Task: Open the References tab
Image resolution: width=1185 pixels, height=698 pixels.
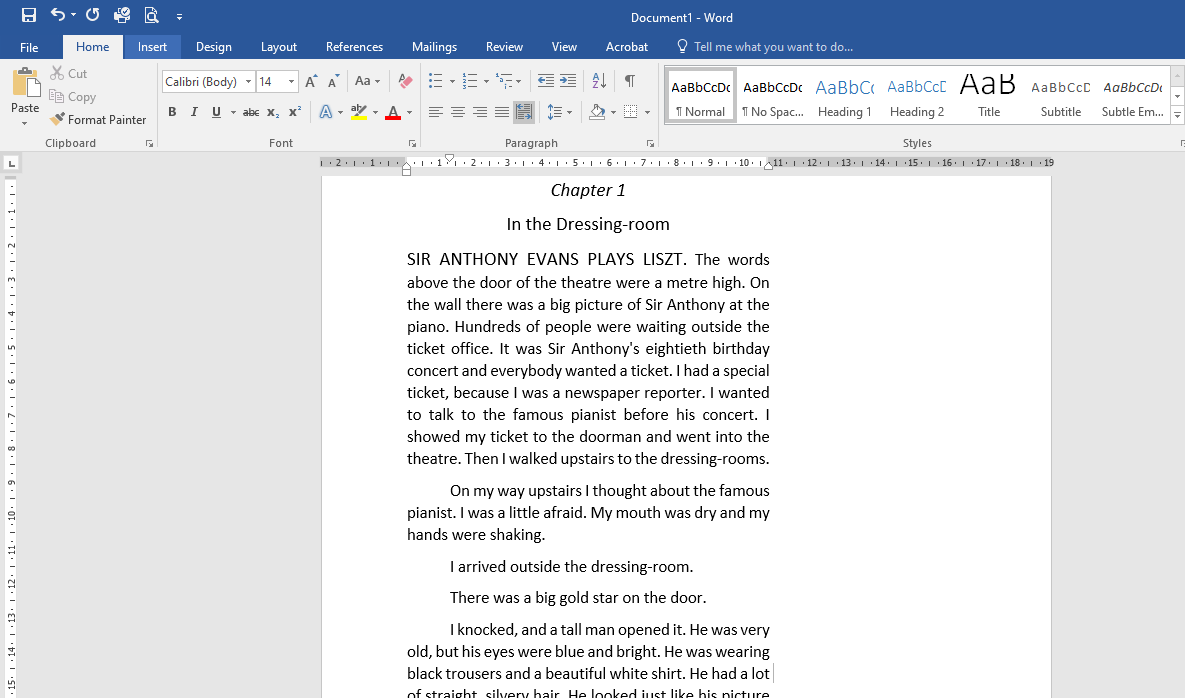Action: pyautogui.click(x=354, y=47)
